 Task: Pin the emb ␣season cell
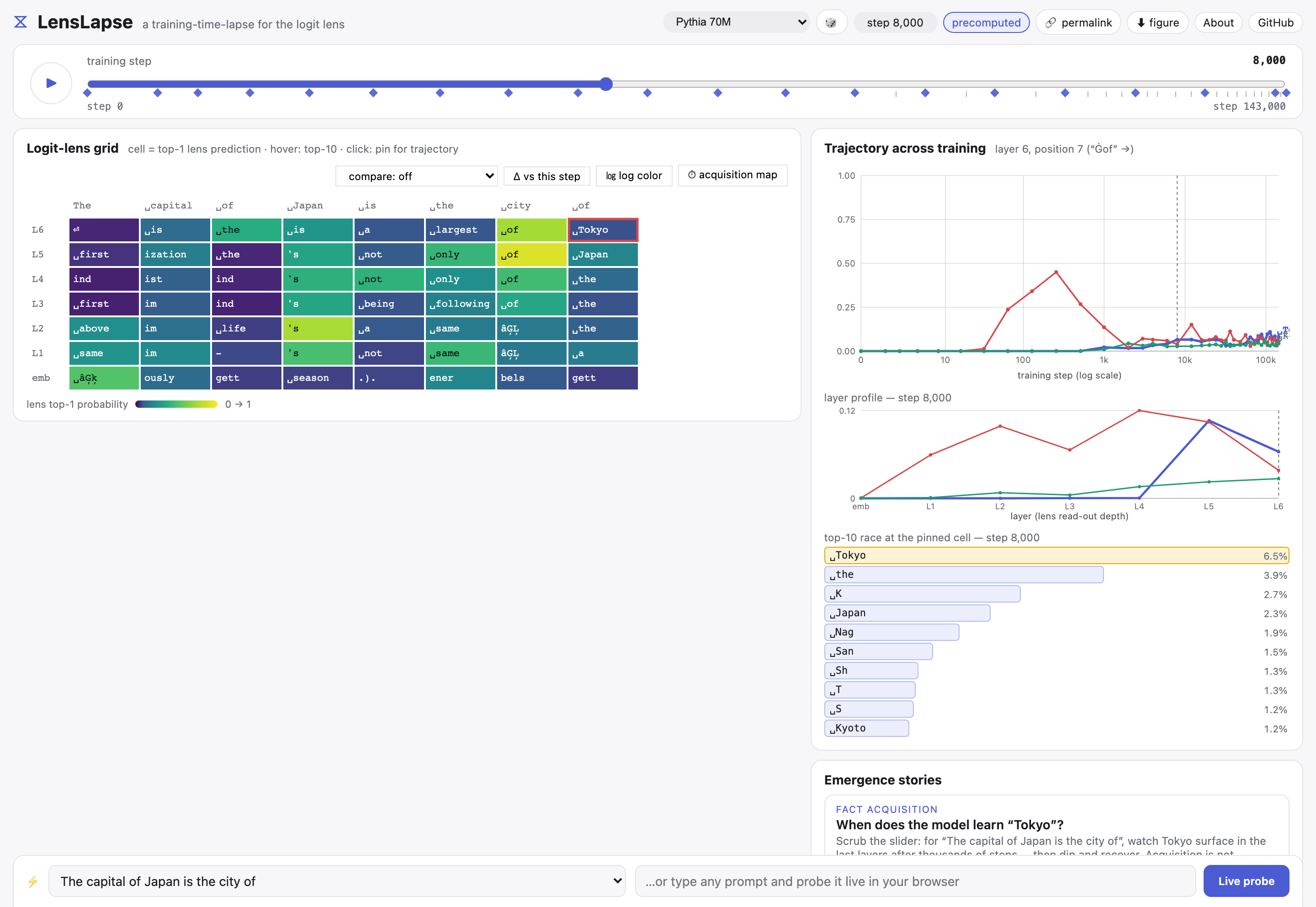click(318, 378)
